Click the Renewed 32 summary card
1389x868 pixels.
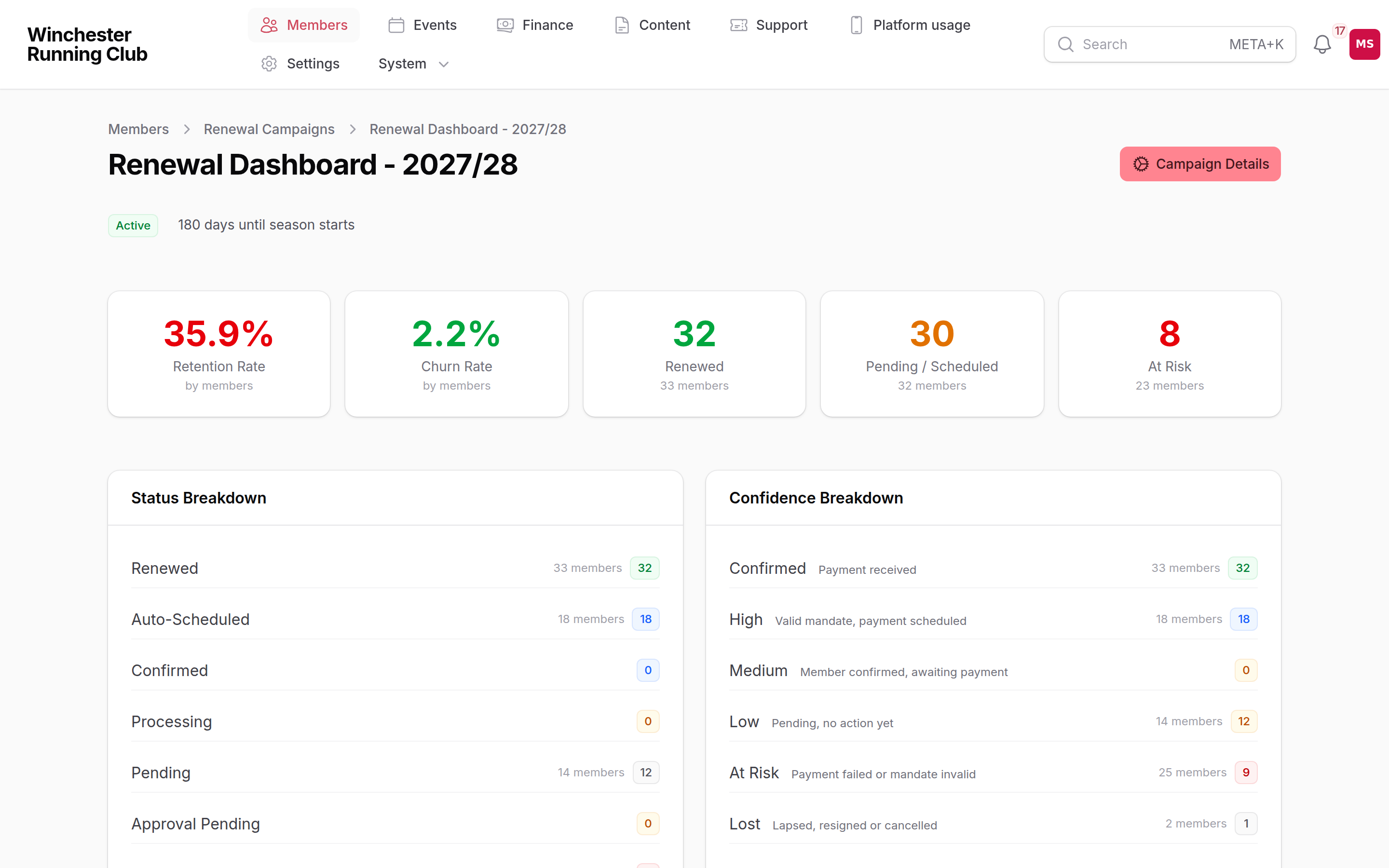click(x=694, y=353)
